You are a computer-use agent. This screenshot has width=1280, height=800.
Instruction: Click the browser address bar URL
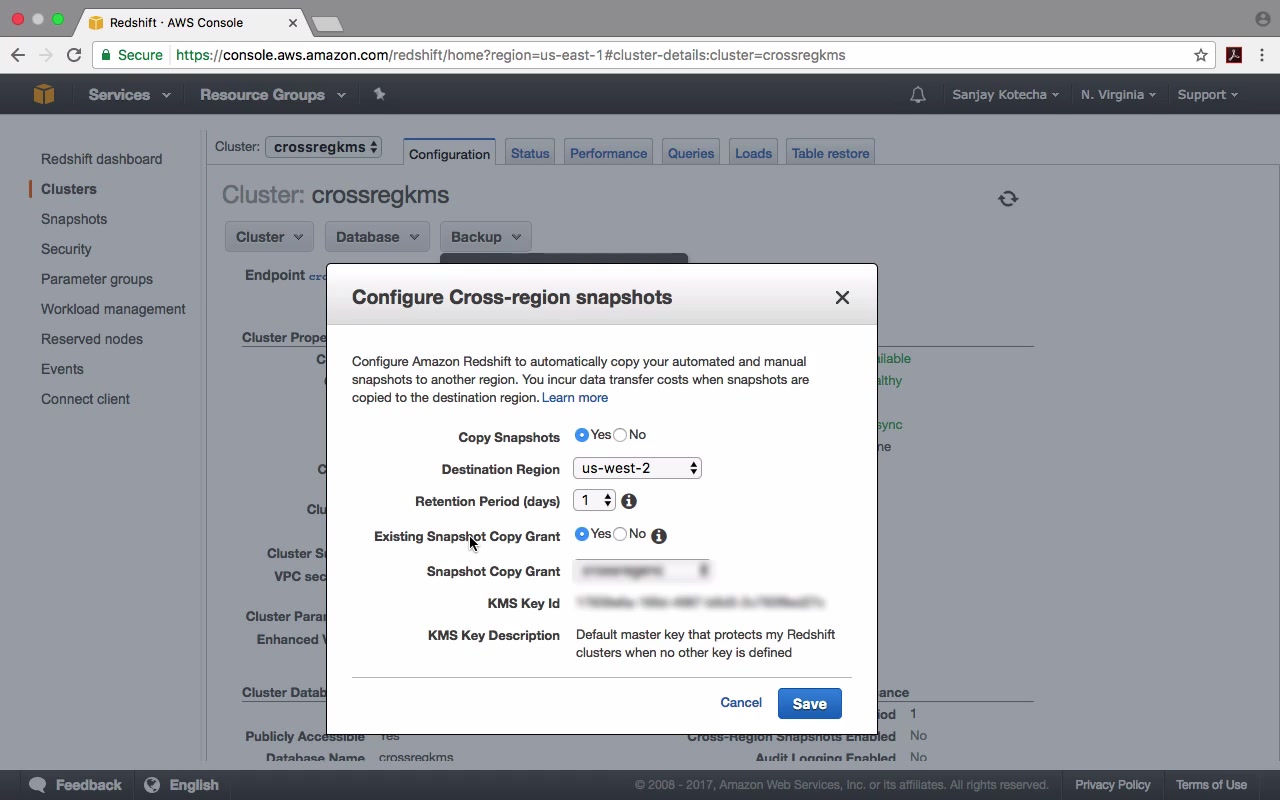(x=511, y=55)
